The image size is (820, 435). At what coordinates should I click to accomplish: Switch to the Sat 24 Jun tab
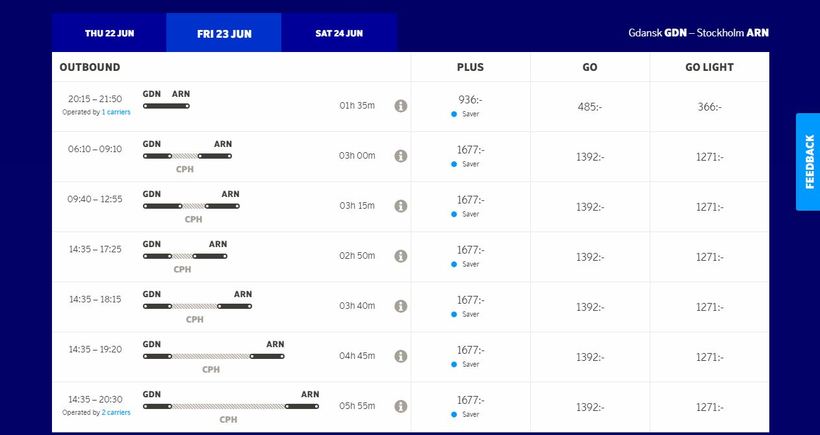coord(339,33)
